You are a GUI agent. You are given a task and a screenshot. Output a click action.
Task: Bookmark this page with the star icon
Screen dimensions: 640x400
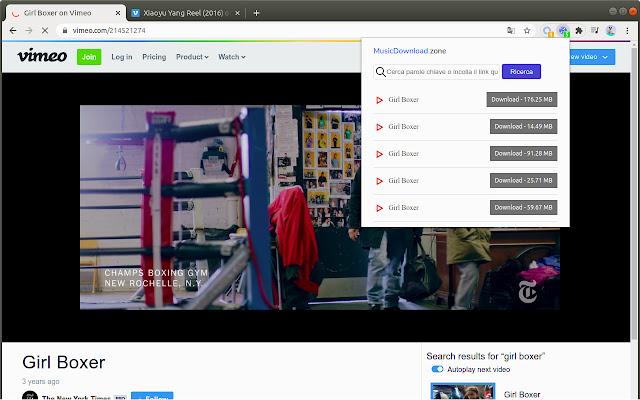[x=527, y=31]
